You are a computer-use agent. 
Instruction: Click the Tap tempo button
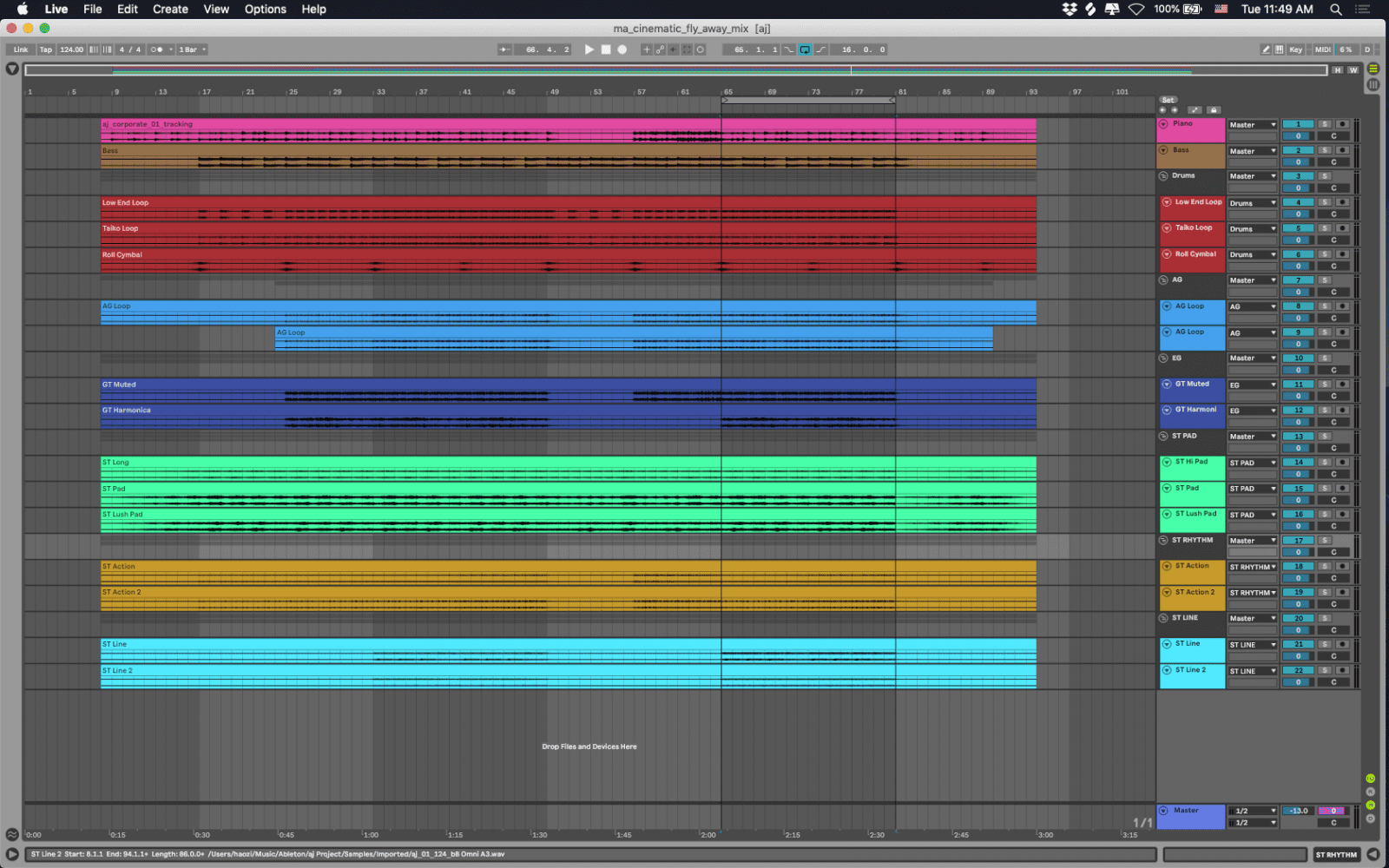click(x=46, y=49)
